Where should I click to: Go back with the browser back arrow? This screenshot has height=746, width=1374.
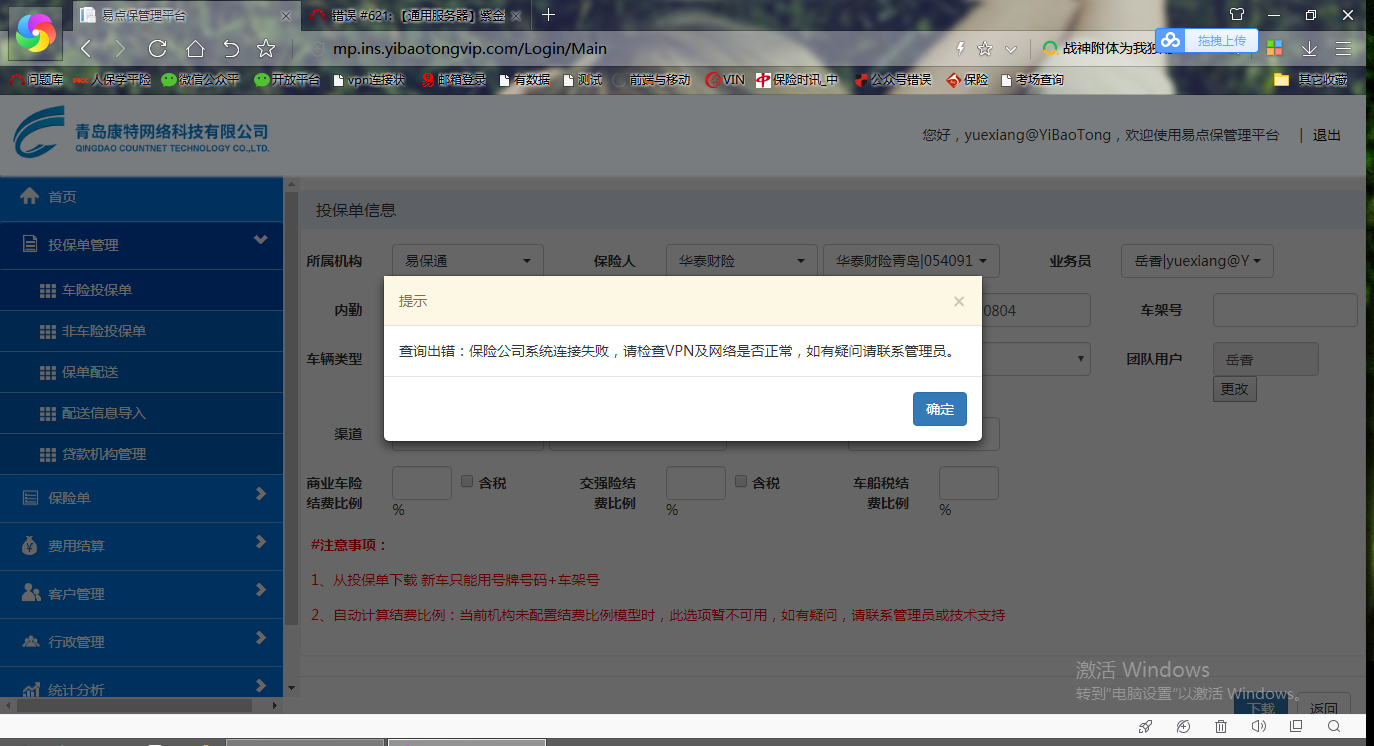(x=86, y=48)
